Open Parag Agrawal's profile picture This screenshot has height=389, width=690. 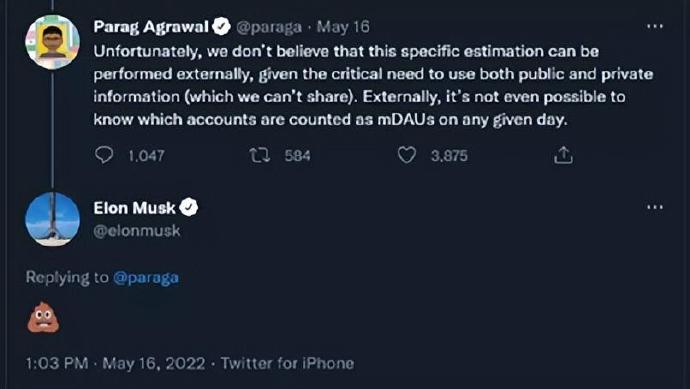coord(52,42)
